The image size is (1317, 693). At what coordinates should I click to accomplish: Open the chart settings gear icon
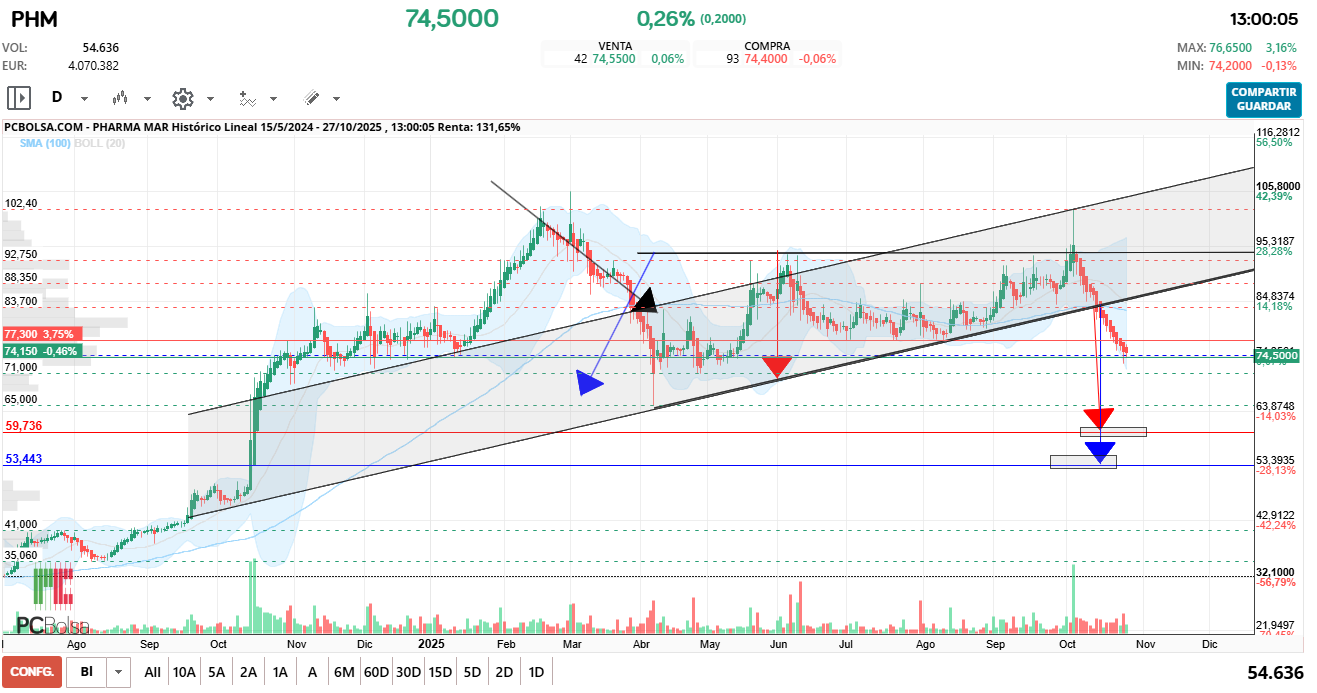click(182, 98)
